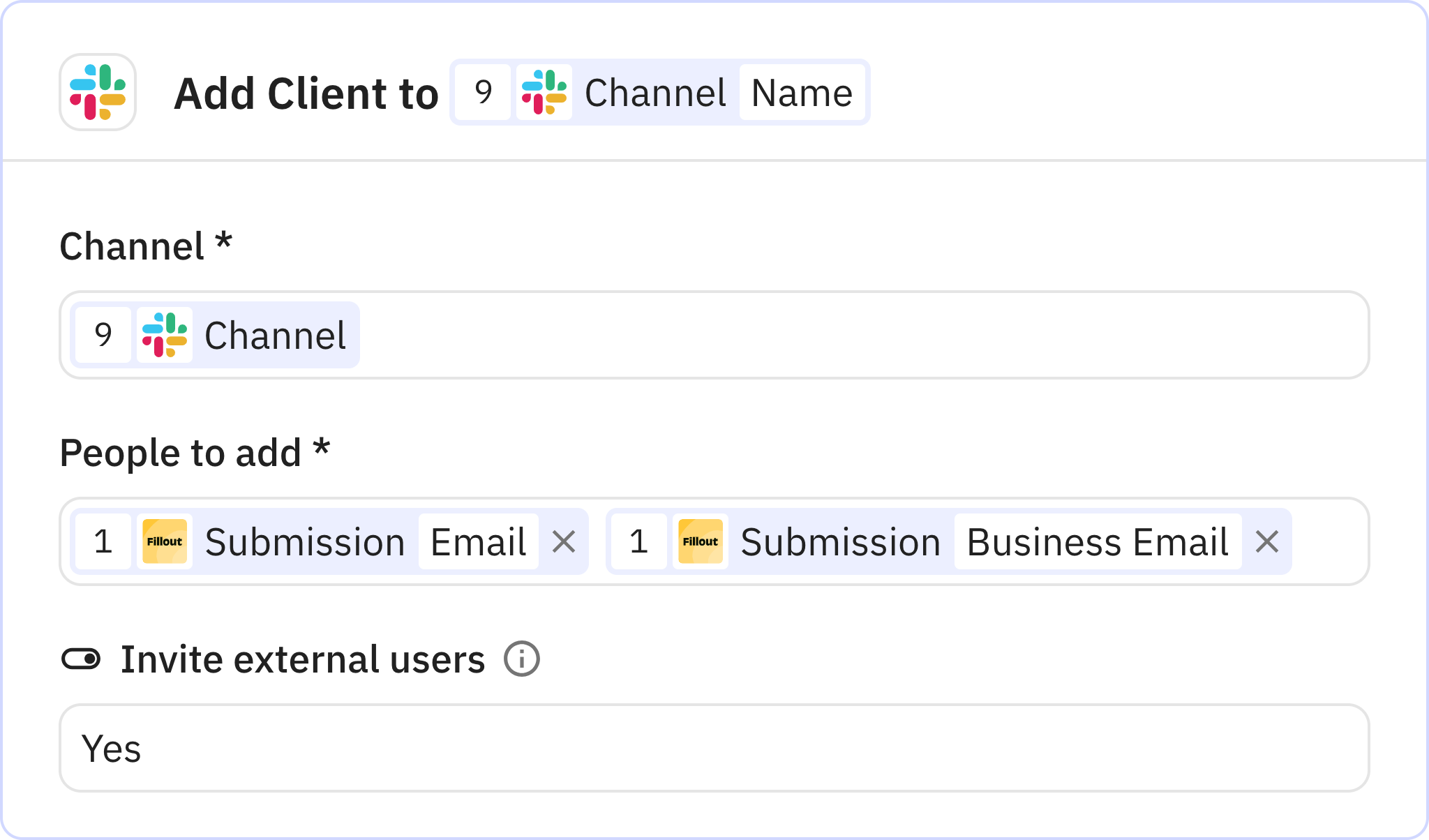
Task: Click the Slack app icon in the header
Action: pos(98,92)
